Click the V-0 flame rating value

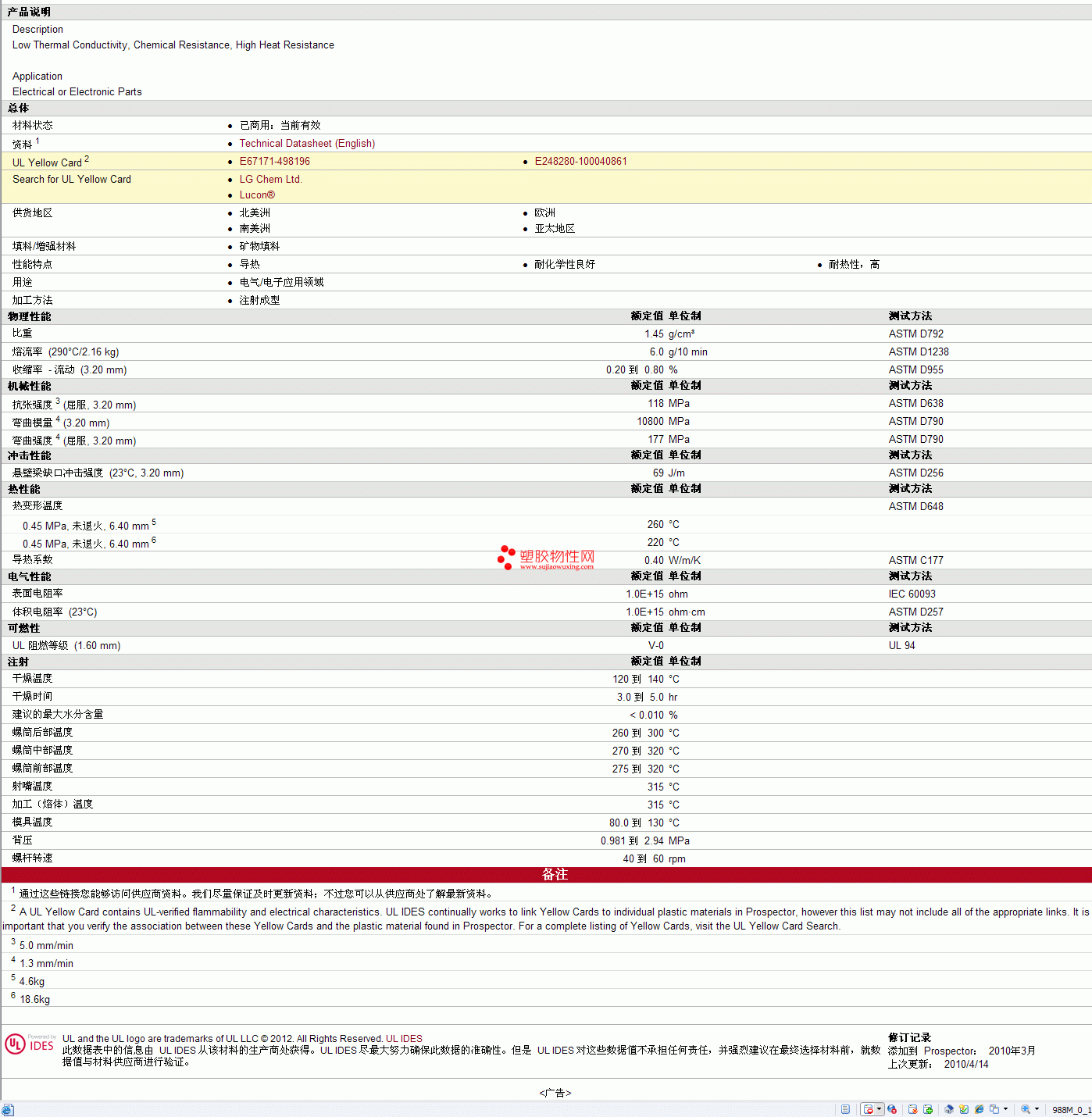656,646
